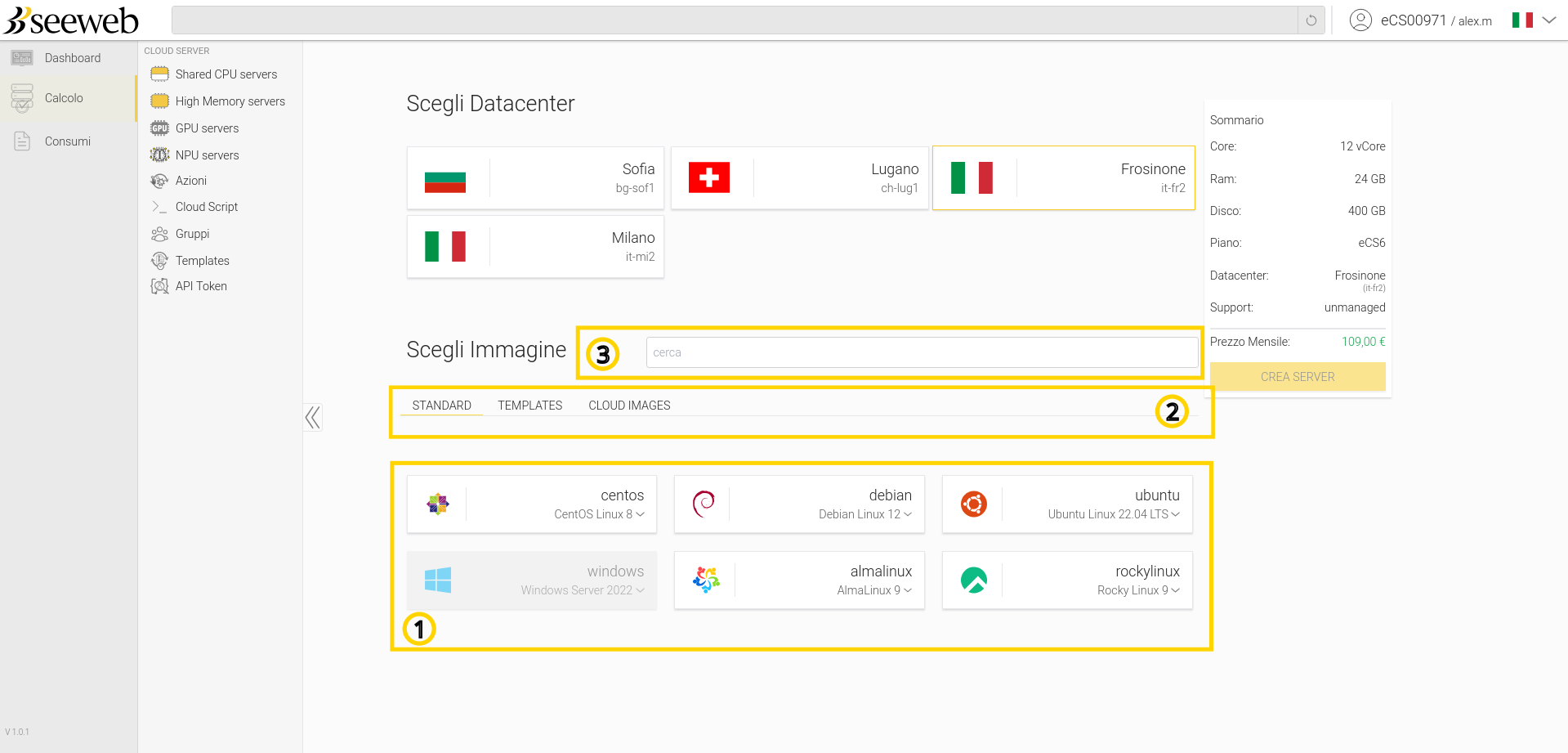Focus the cerca image search field
Viewport: 1568px width, 753px height.
click(922, 352)
